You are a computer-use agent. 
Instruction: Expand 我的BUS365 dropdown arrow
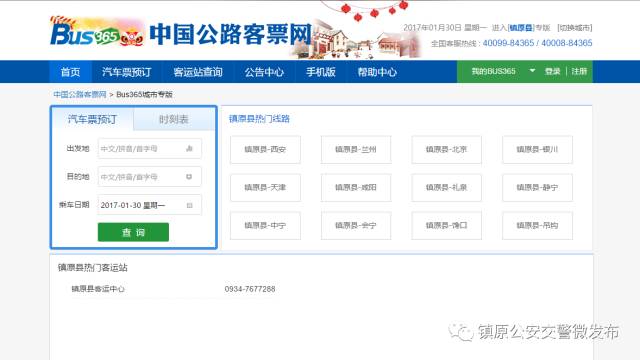pyautogui.click(x=532, y=71)
